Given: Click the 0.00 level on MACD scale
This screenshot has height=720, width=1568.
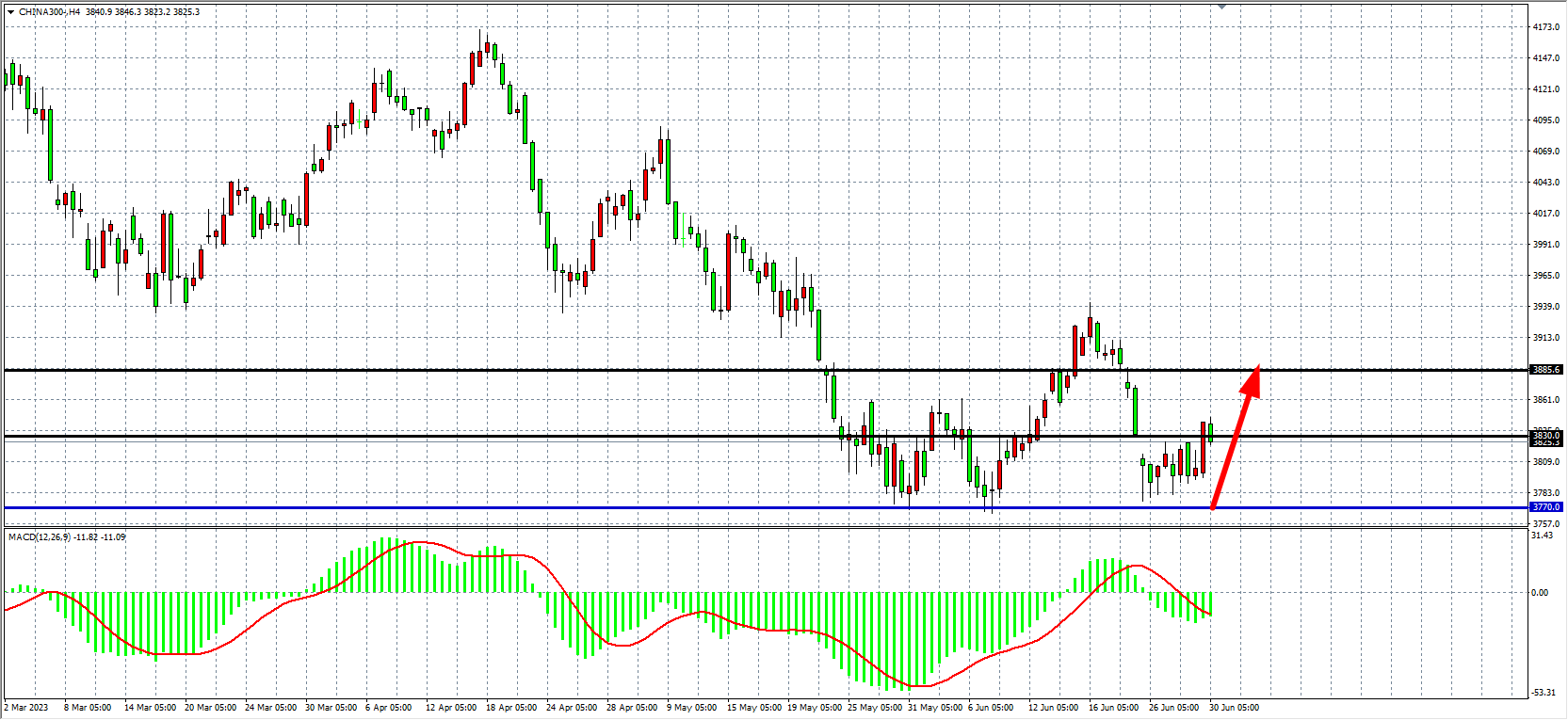Looking at the screenshot, I should 1540,593.
